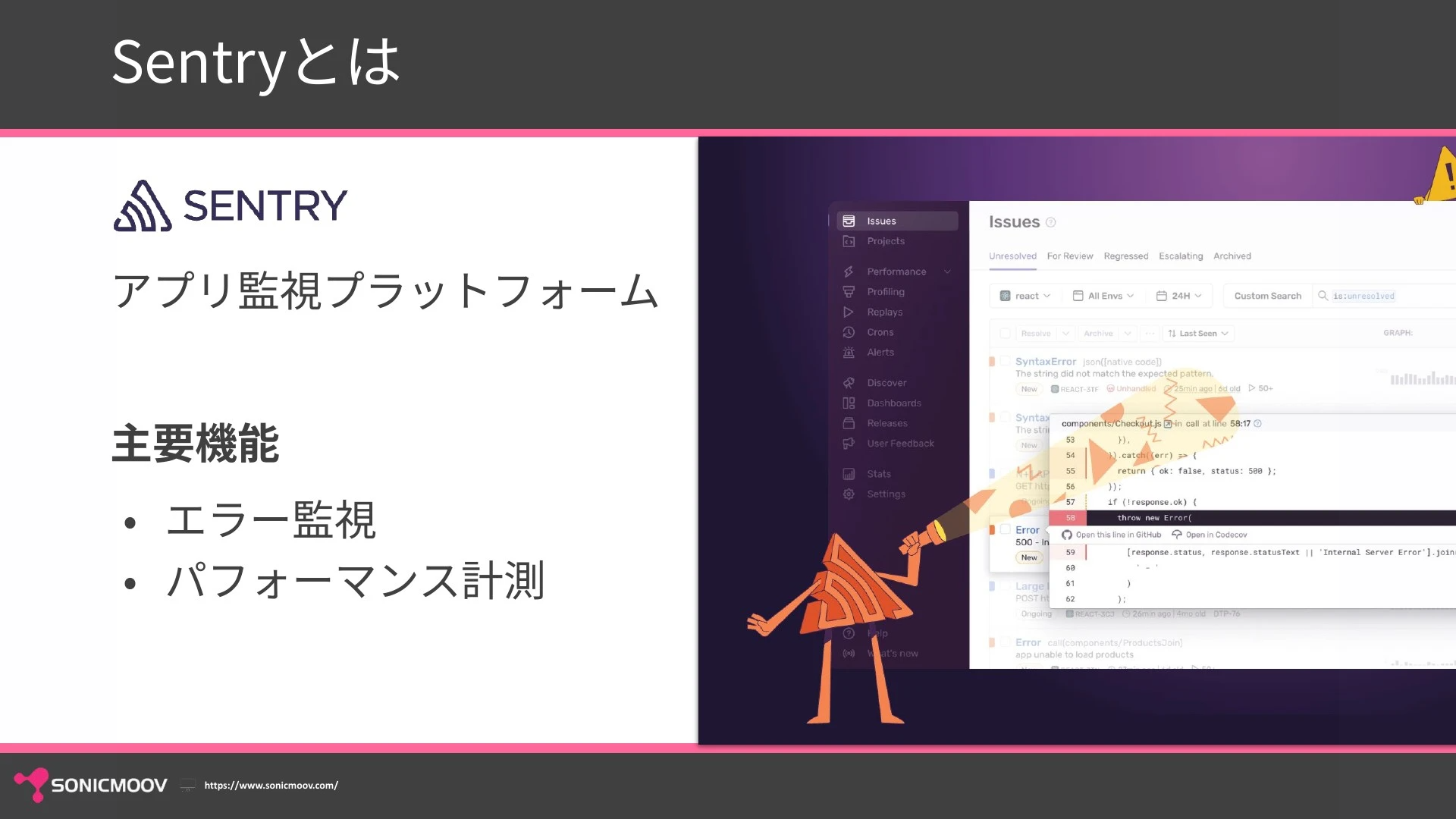Click the Sentry logo on the slide

(x=231, y=206)
